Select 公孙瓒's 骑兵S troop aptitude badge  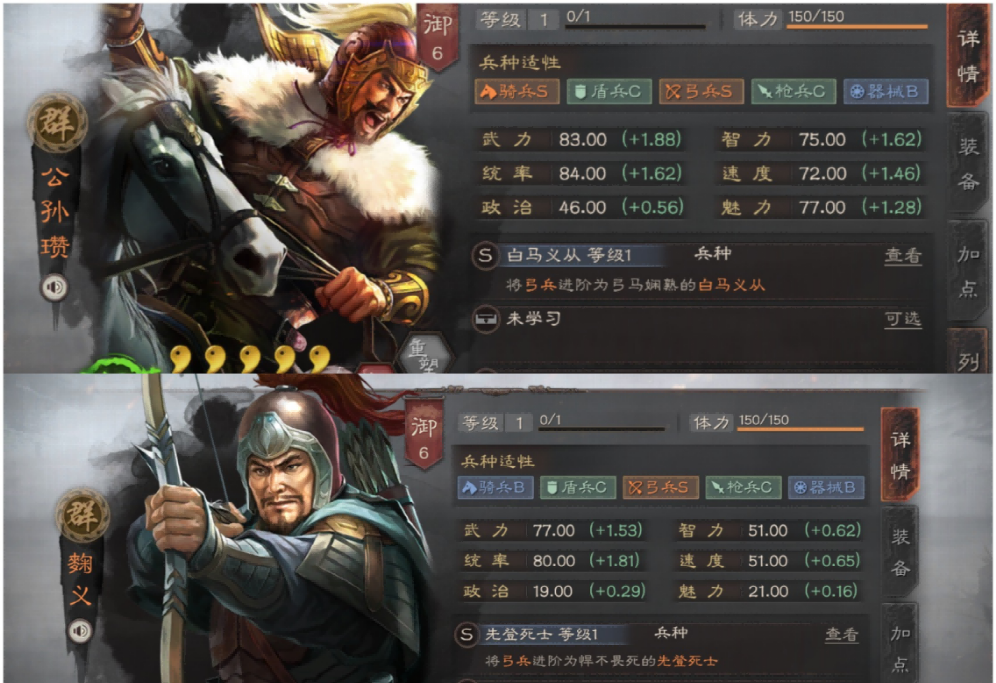[x=516, y=92]
